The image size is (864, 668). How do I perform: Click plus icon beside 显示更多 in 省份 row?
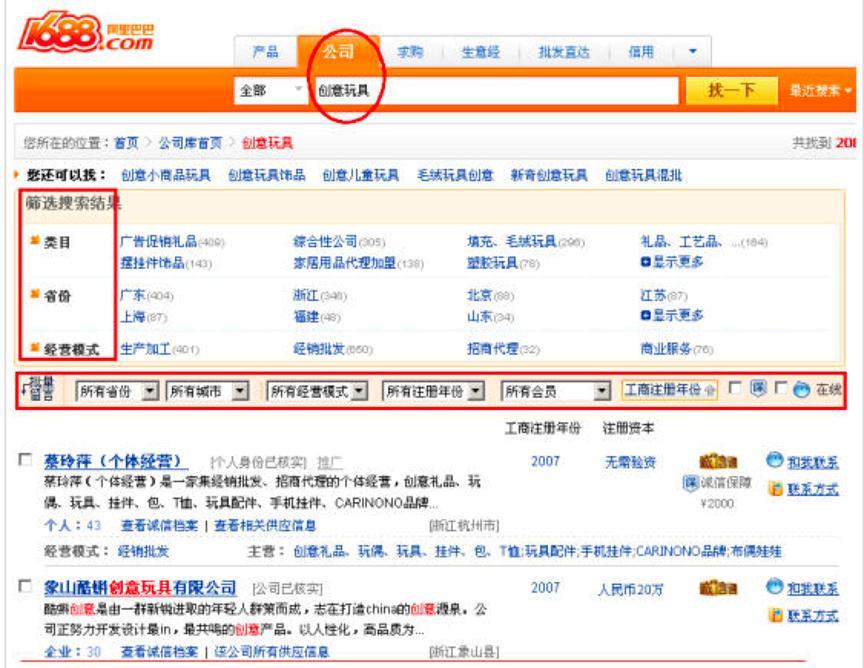[646, 315]
